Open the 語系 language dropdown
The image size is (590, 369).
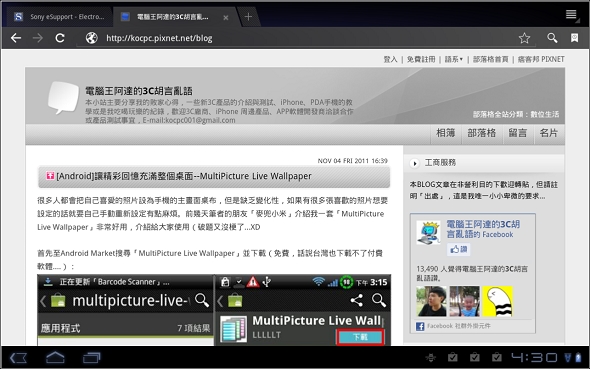(x=453, y=59)
